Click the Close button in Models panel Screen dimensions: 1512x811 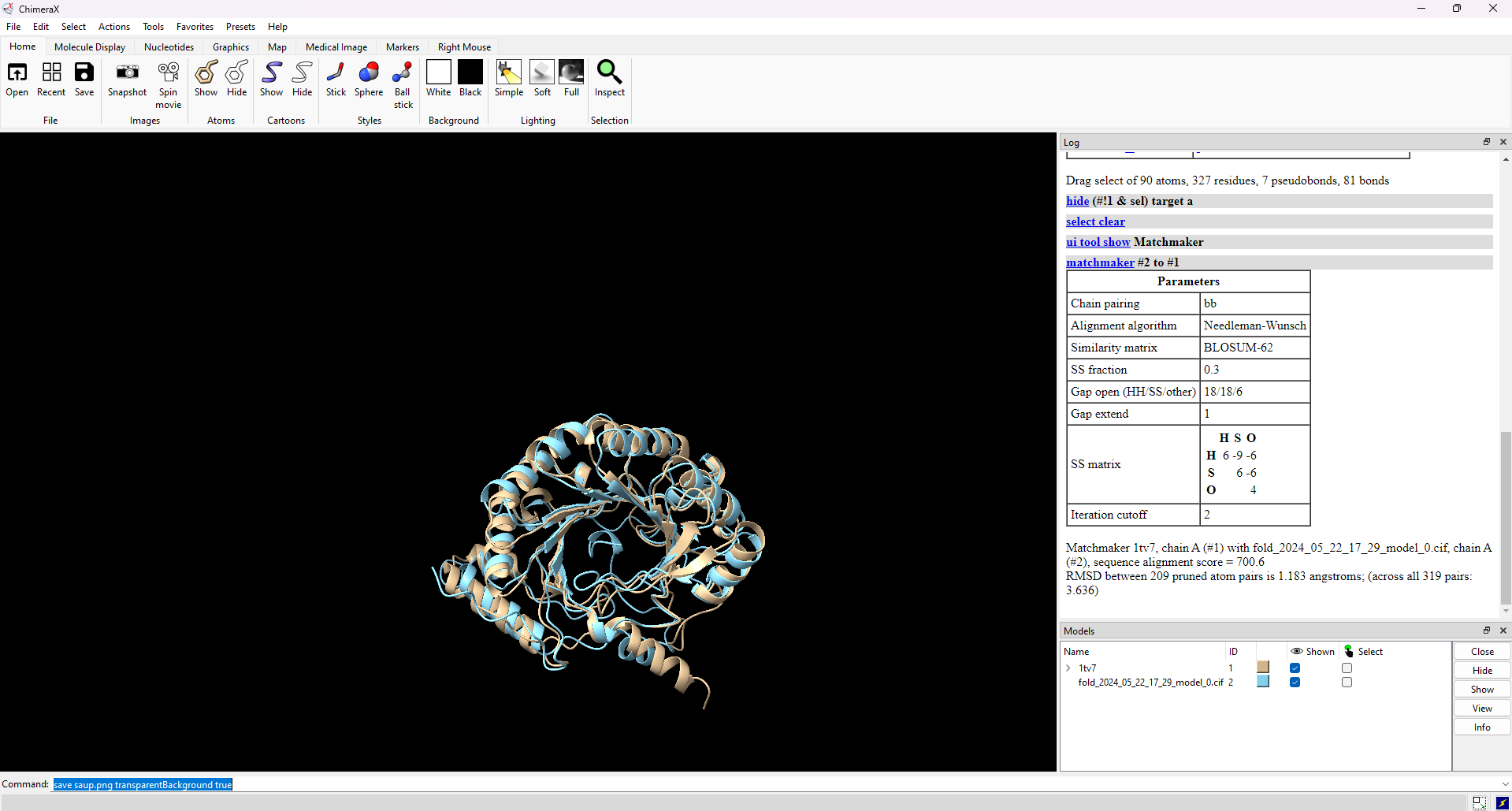[x=1482, y=652]
